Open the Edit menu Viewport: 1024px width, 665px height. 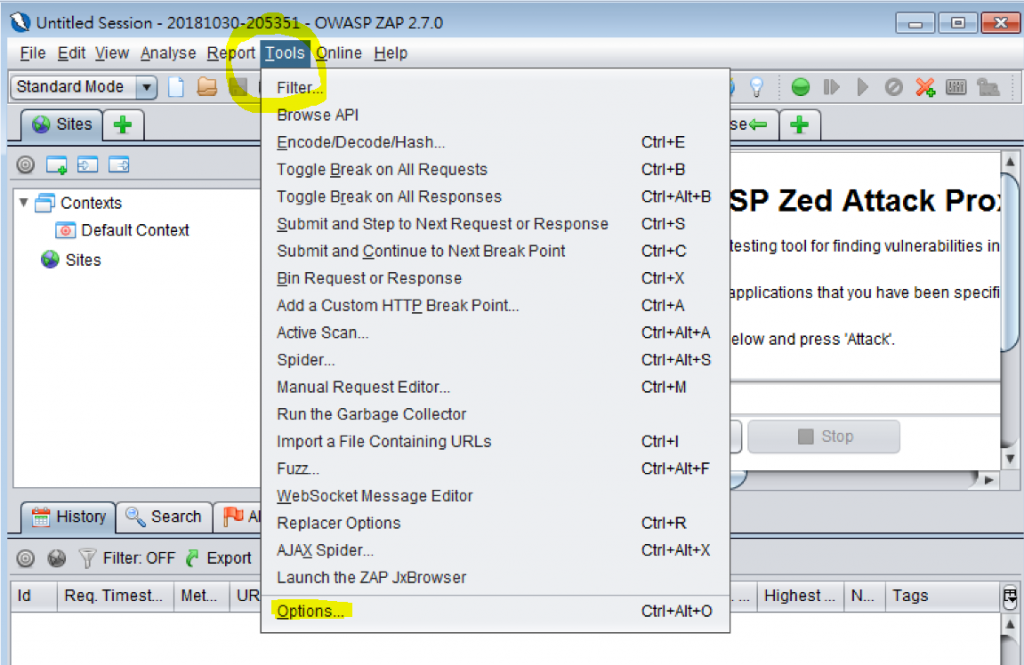[x=71, y=53]
